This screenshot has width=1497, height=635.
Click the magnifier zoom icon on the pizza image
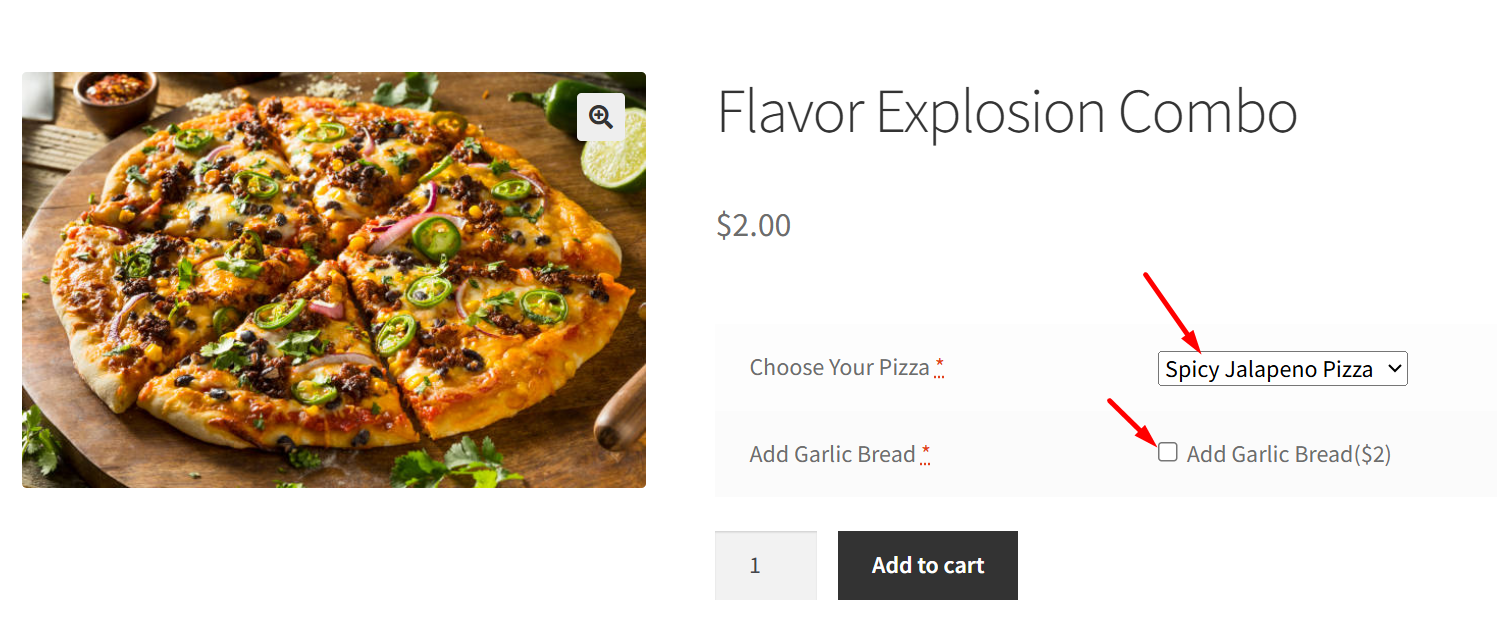(x=601, y=117)
